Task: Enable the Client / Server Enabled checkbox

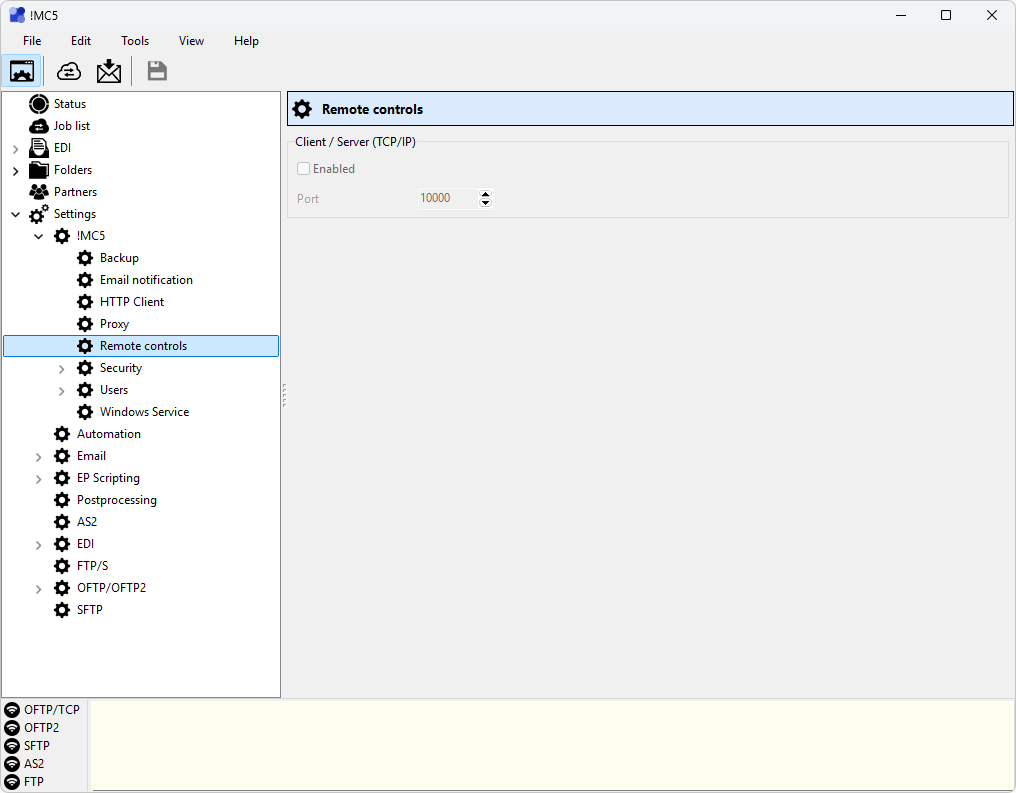Action: pos(303,168)
